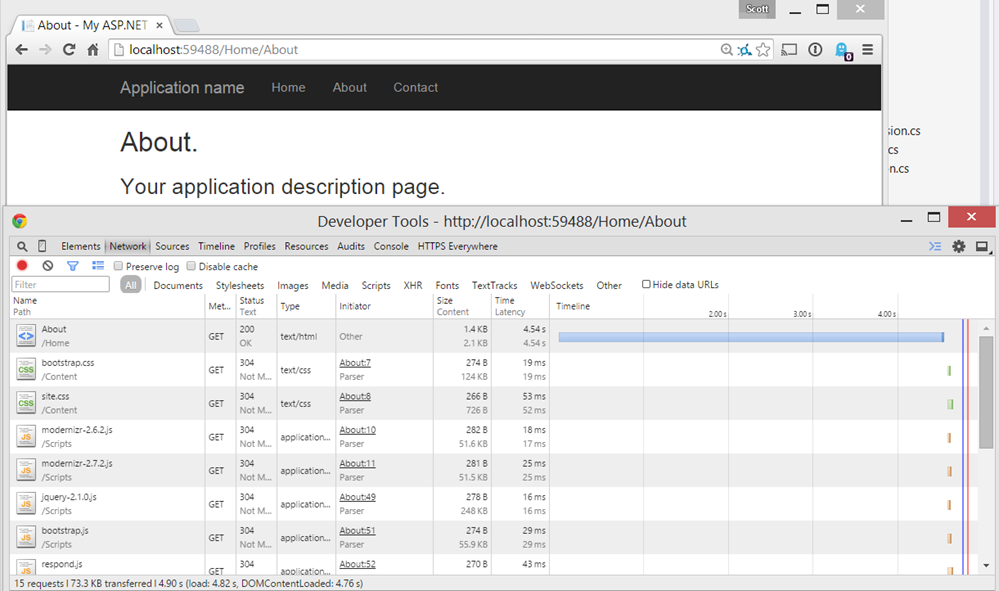Close the About - My ASP.NET tab

[x=159, y=25]
